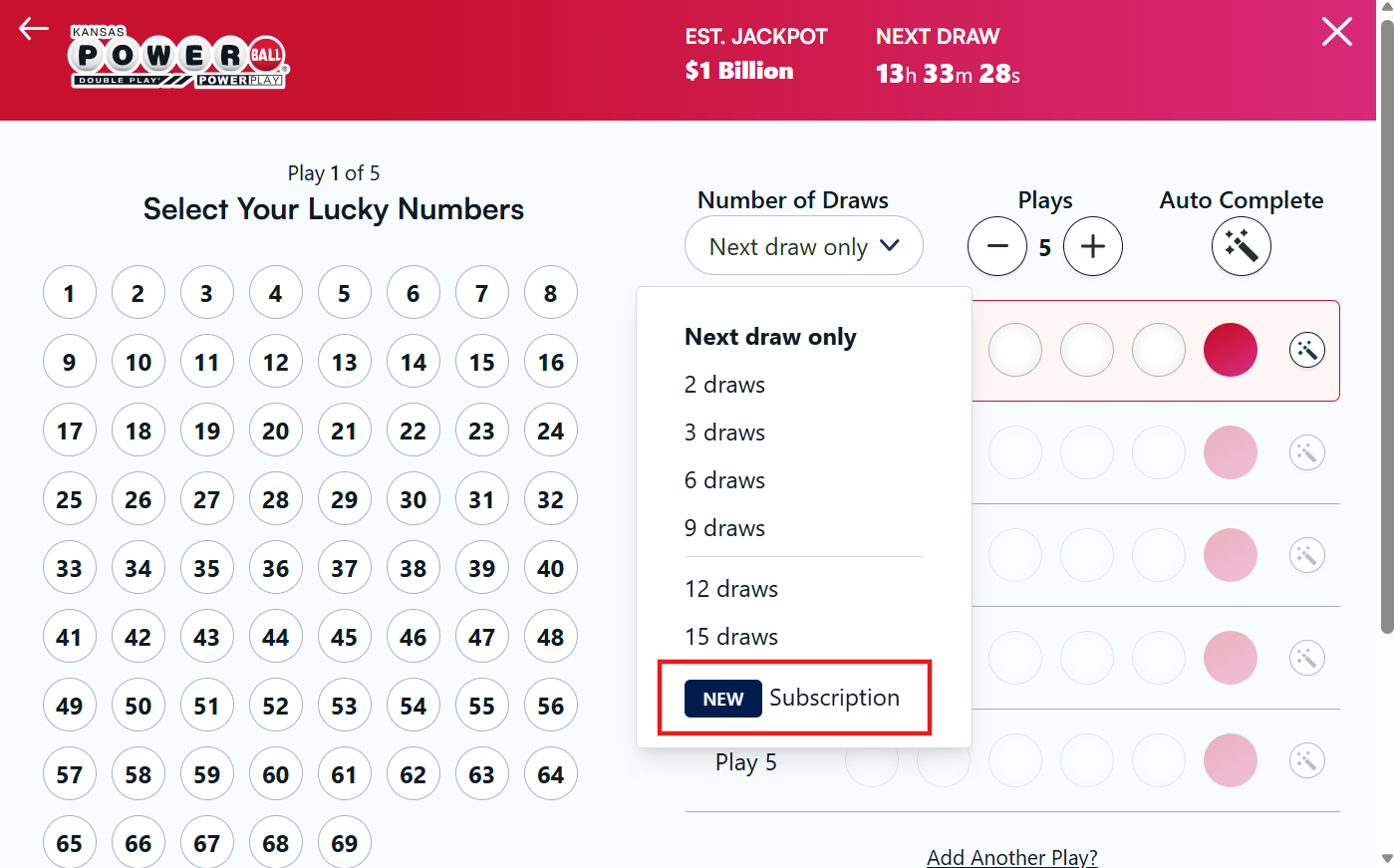The image size is (1394, 868).
Task: Toggle lucky number 7 ball
Action: click(482, 293)
